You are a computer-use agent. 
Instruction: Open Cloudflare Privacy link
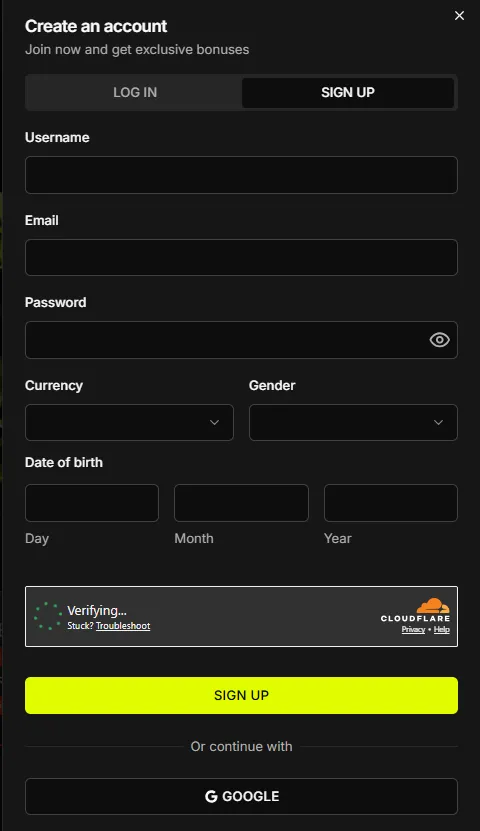coord(413,630)
